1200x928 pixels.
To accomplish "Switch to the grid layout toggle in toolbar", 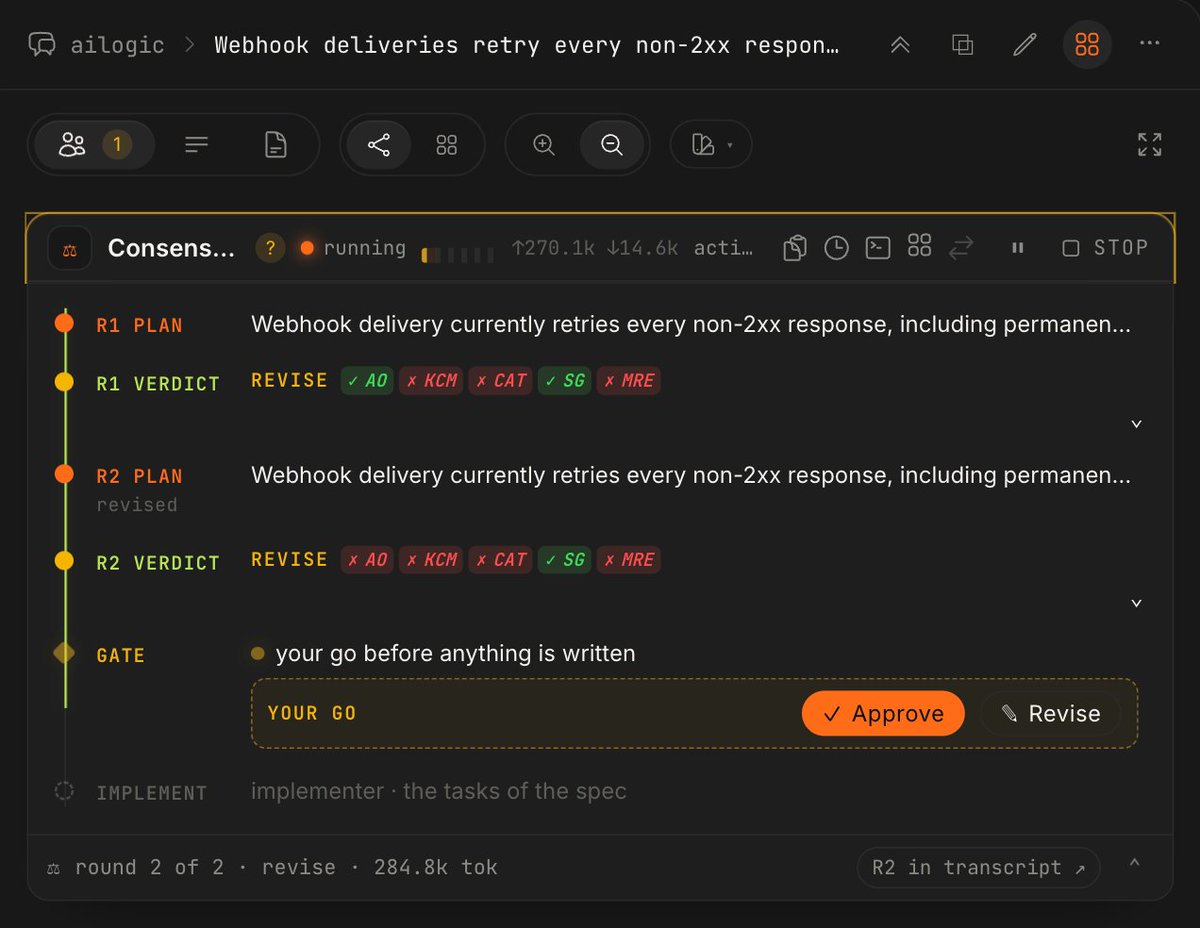I will [447, 145].
